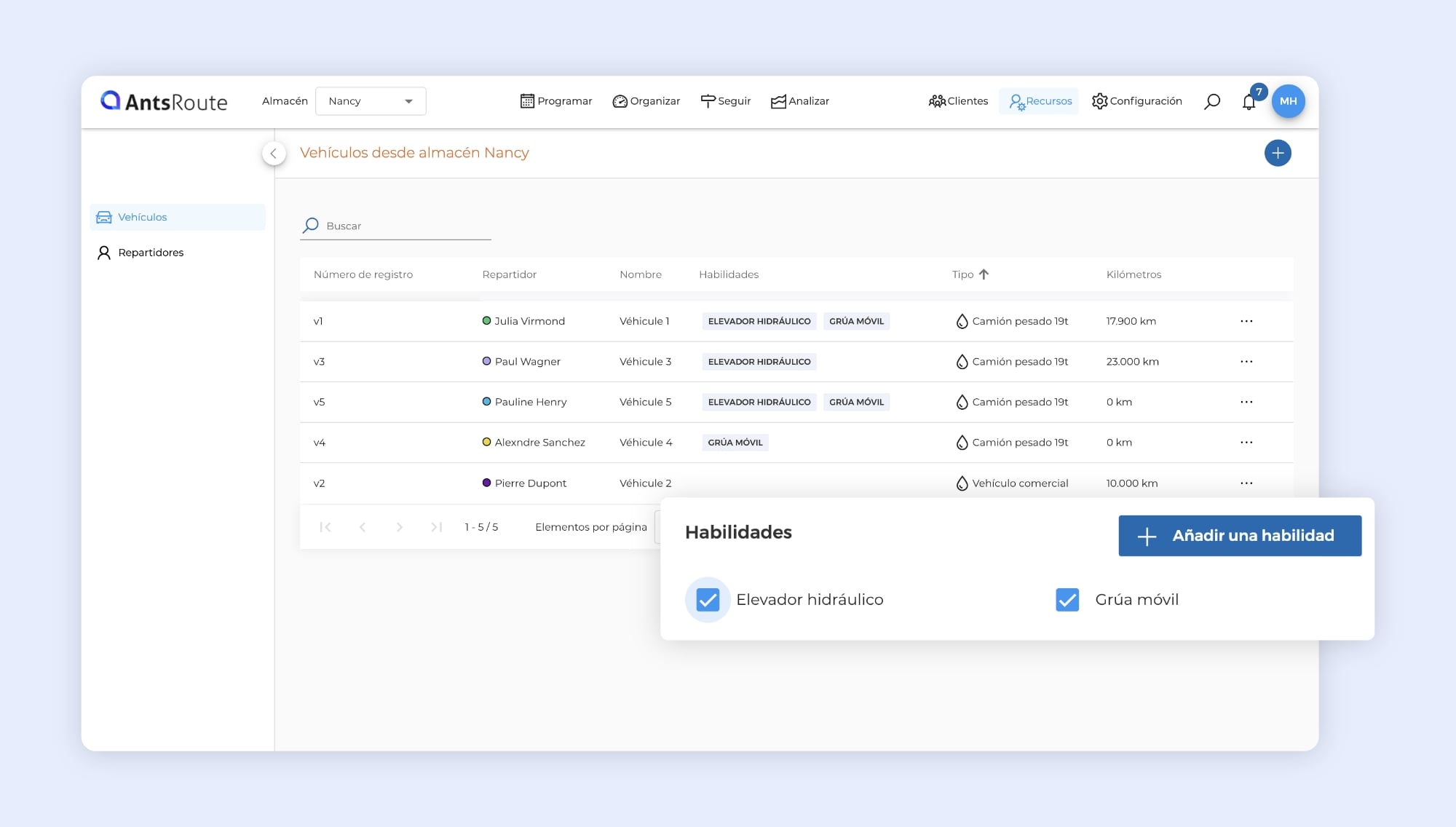
Task: Go to last page of table
Action: click(x=436, y=527)
